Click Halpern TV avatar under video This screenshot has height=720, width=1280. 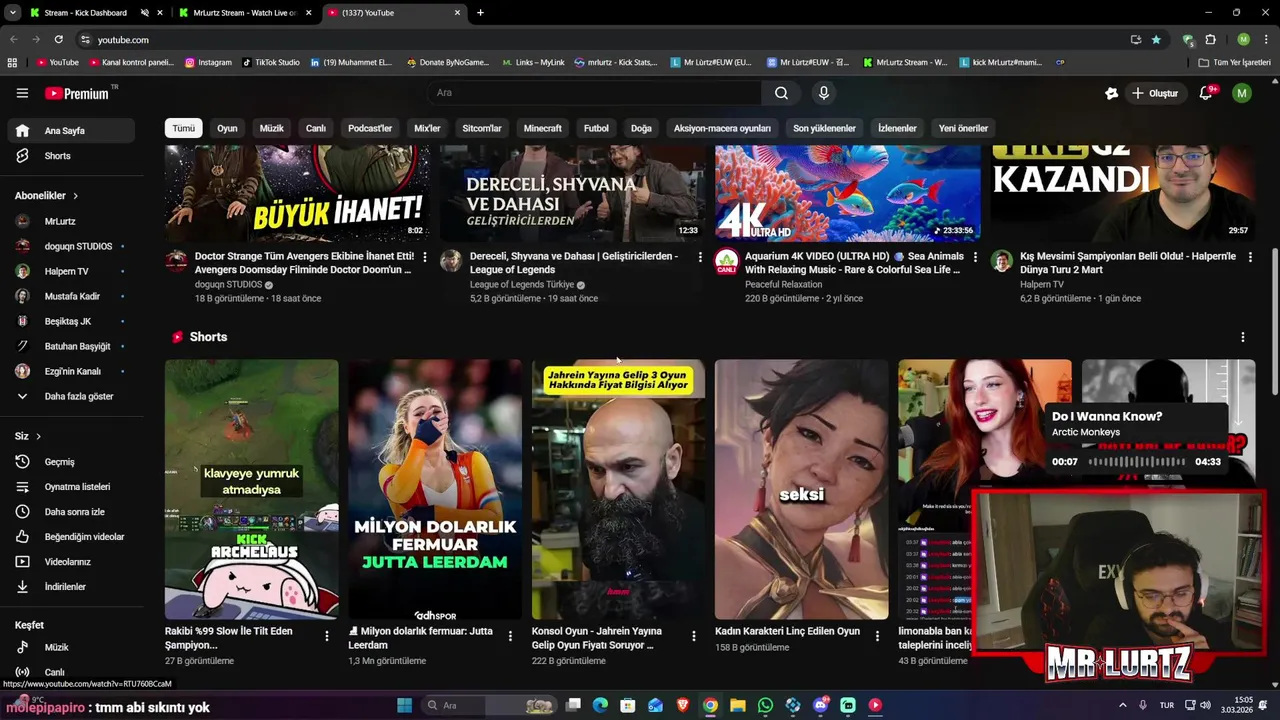(x=1001, y=261)
